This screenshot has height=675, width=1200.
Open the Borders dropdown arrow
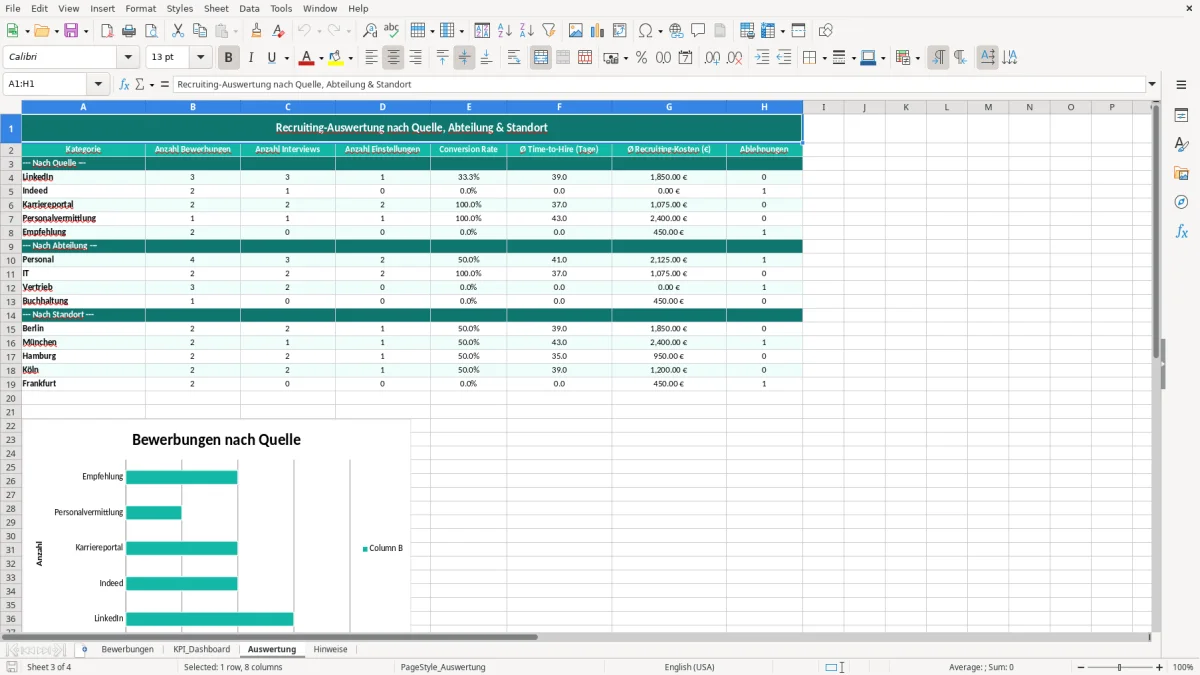click(823, 58)
